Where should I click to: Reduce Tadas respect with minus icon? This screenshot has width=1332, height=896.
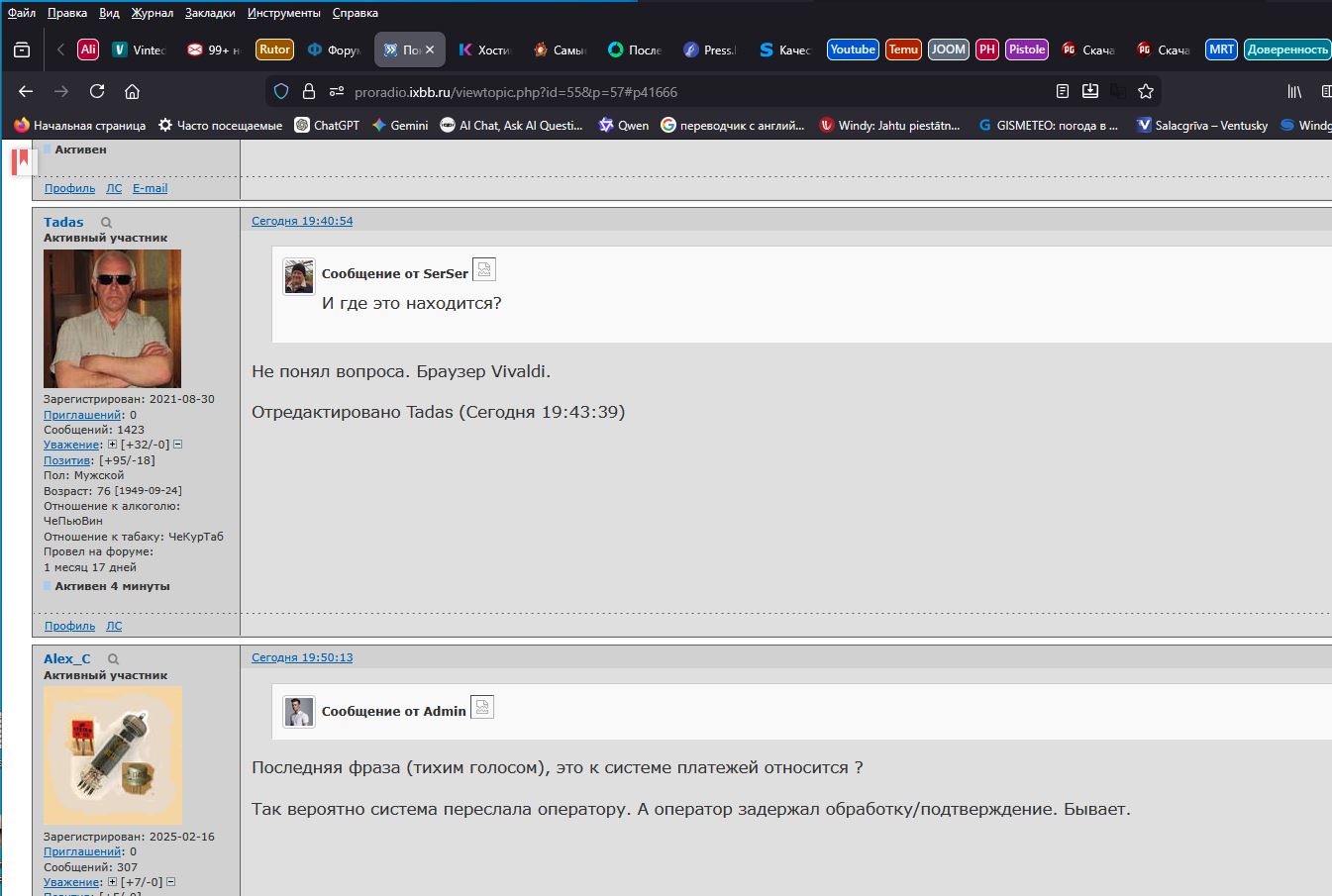point(177,445)
